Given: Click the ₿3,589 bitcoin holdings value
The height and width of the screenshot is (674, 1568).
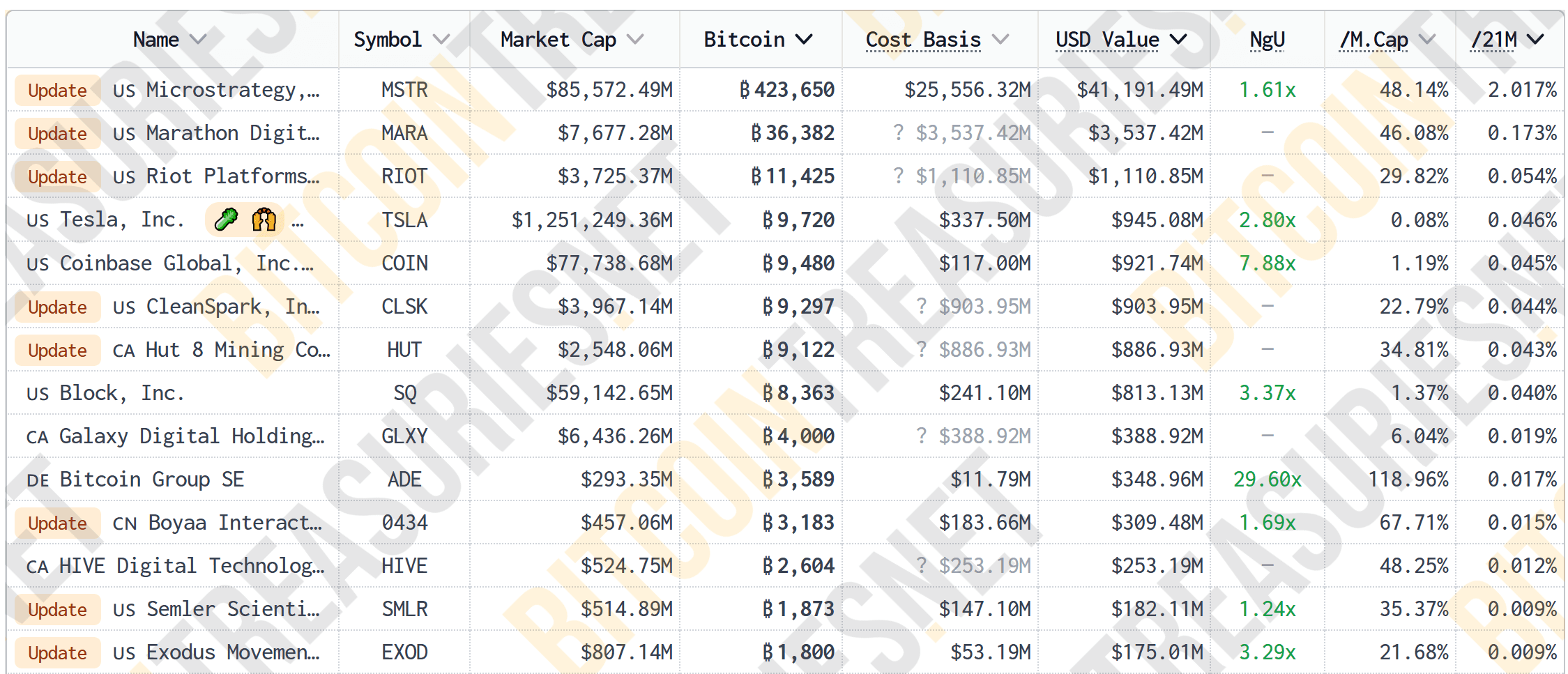Looking at the screenshot, I should pos(798,480).
